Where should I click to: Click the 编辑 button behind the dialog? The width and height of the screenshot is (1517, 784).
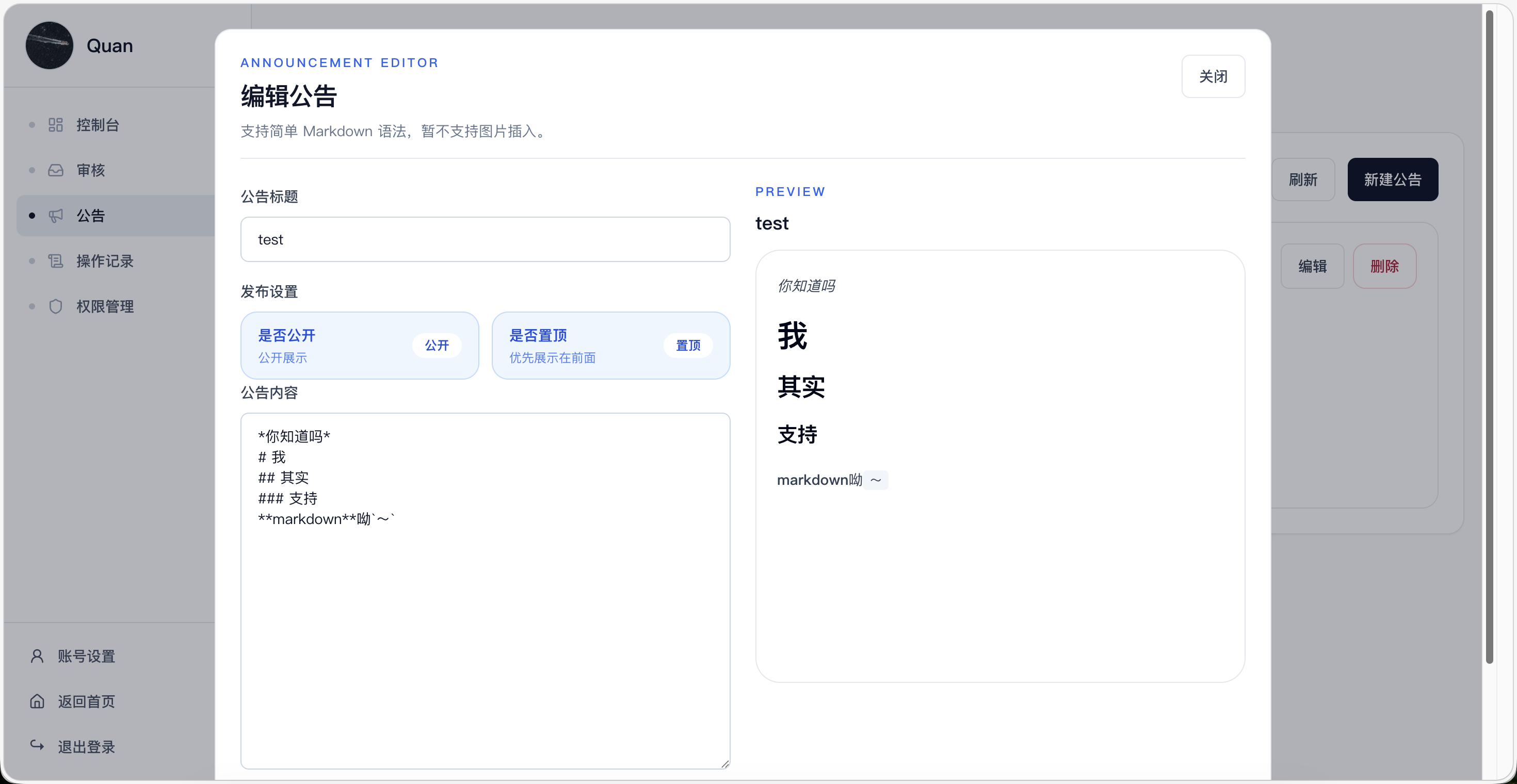click(1313, 266)
